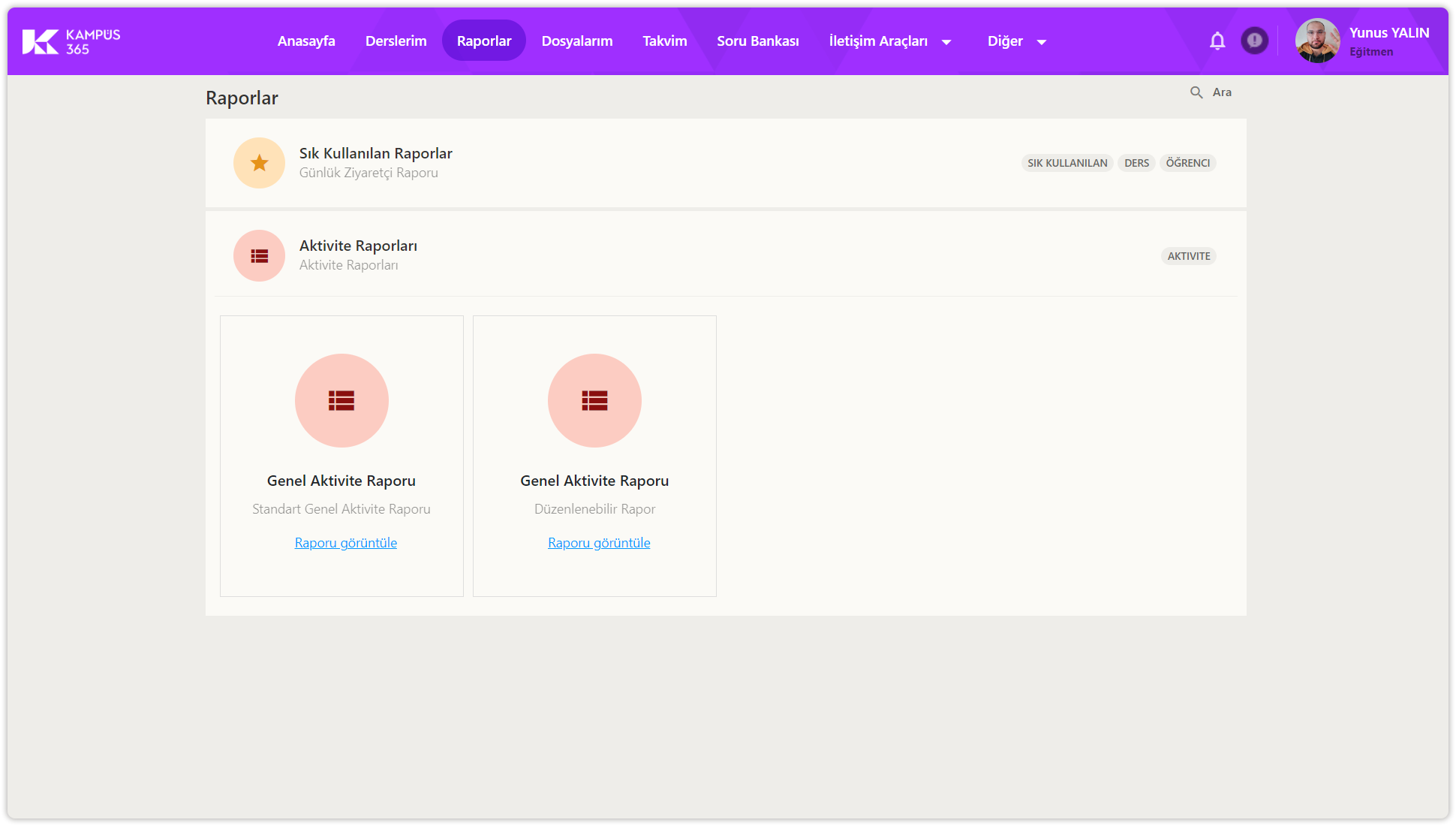Viewport: 1456px width, 826px height.
Task: Go to the Derslerim menu
Action: [x=396, y=41]
